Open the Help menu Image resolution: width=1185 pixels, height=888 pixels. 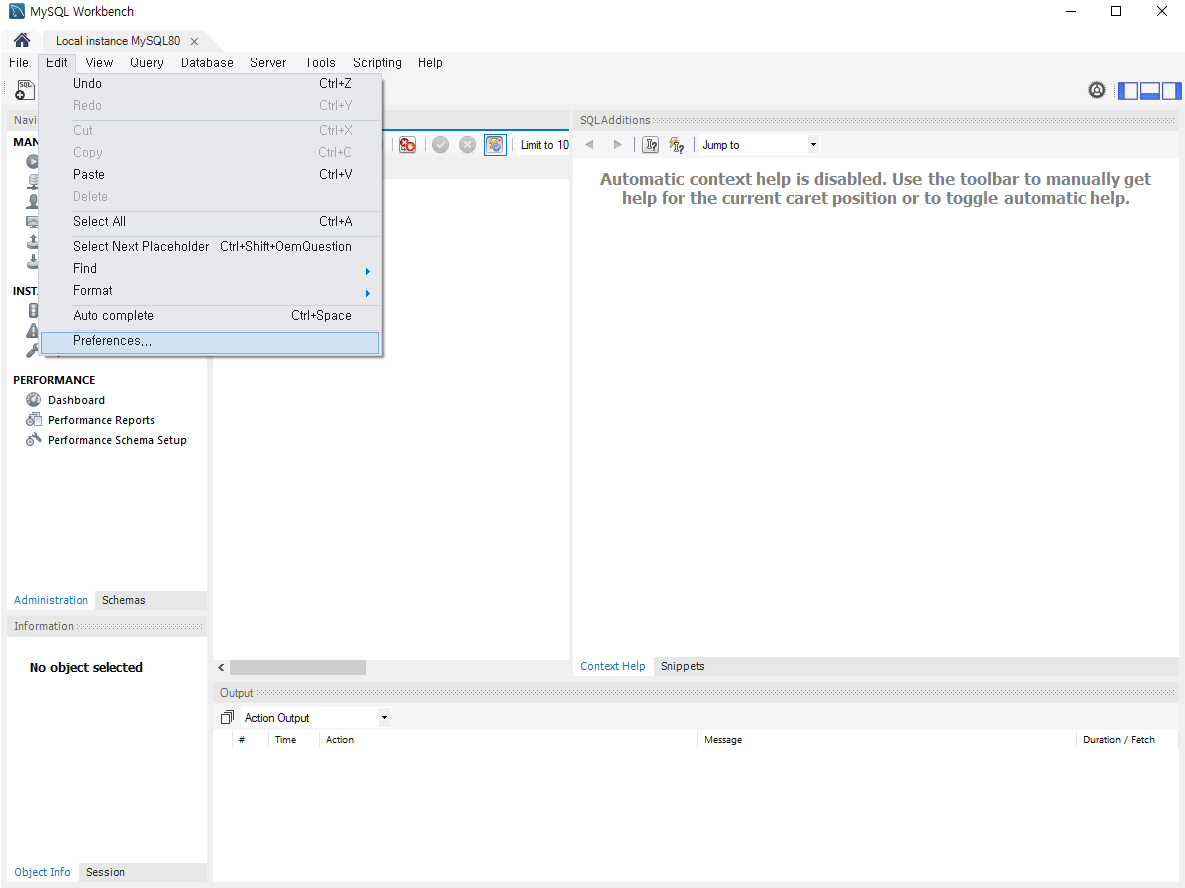tap(430, 63)
